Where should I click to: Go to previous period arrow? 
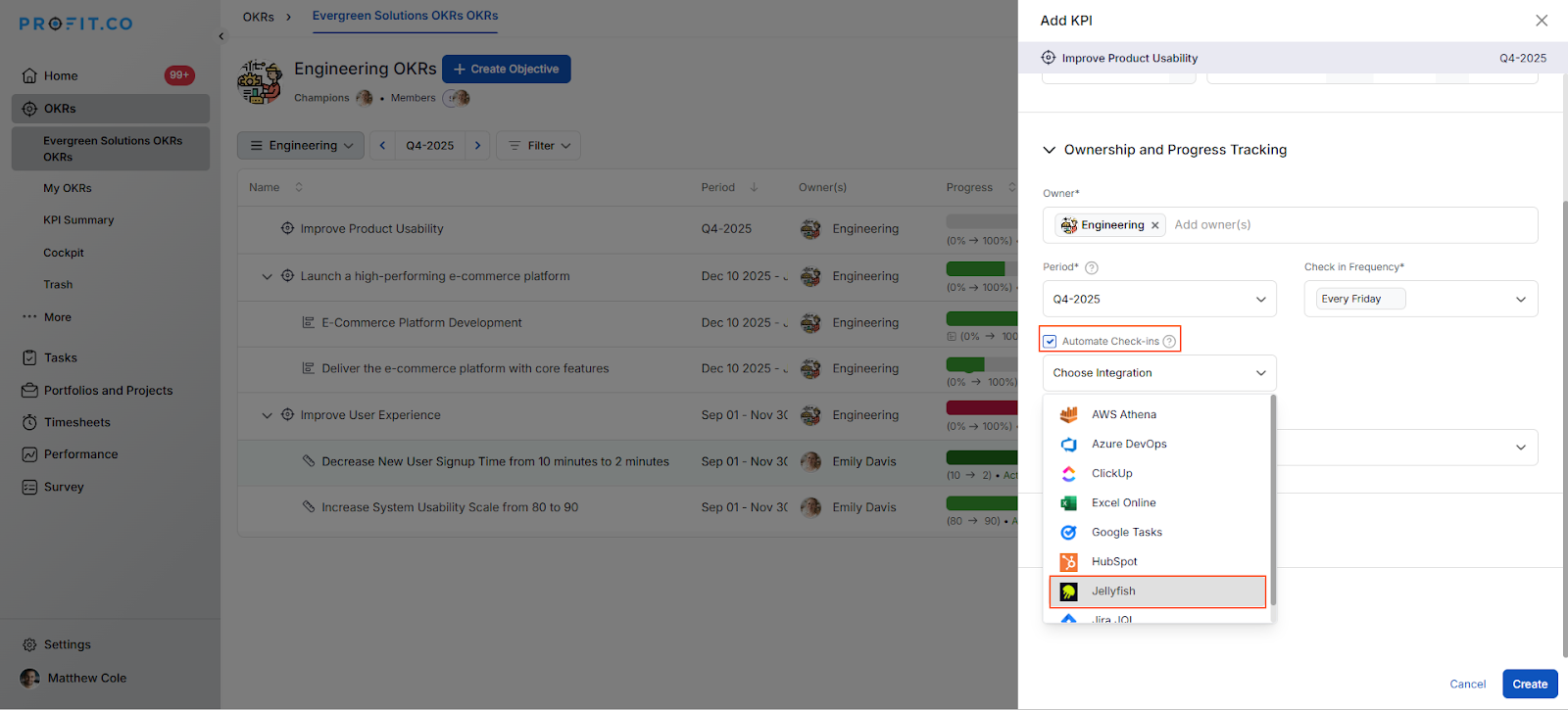click(382, 145)
